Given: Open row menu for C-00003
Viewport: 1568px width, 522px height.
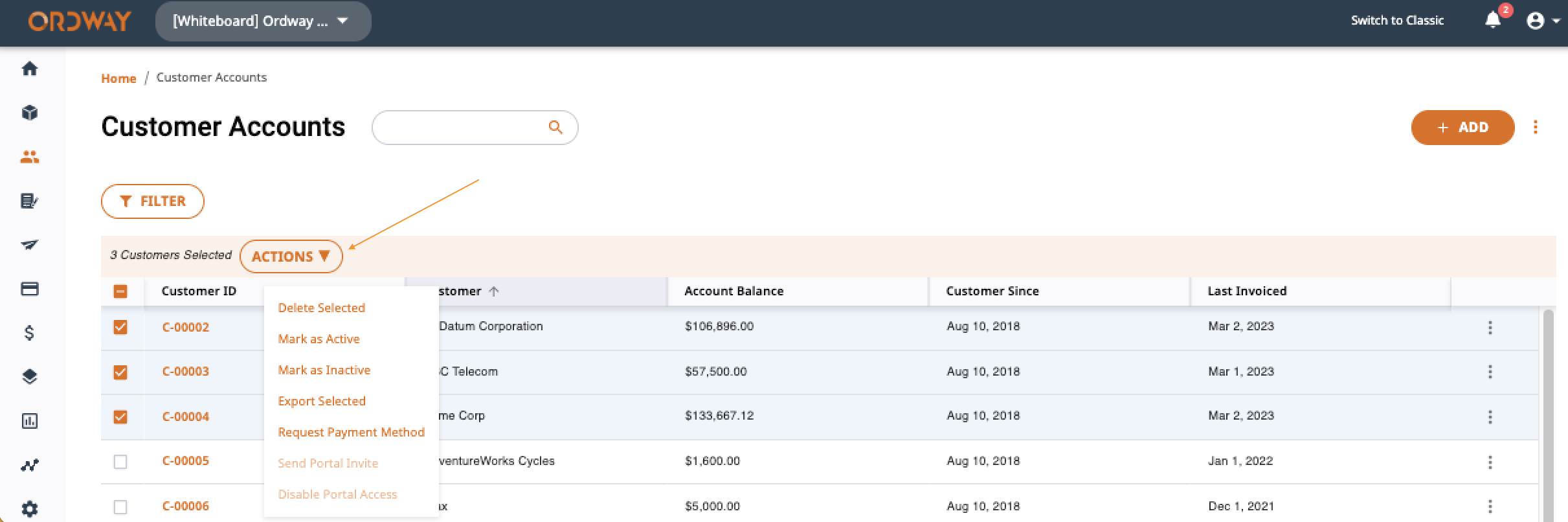Looking at the screenshot, I should click(x=1490, y=372).
